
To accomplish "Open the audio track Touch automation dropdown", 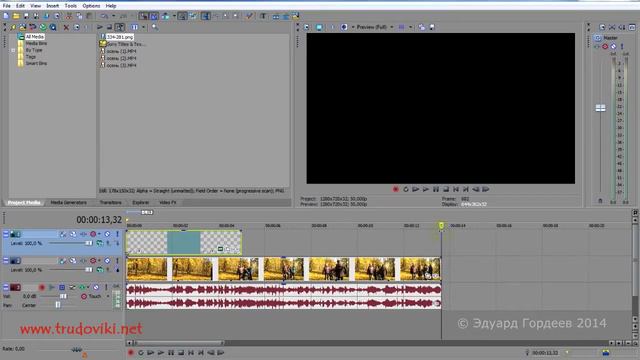I will 108,296.
